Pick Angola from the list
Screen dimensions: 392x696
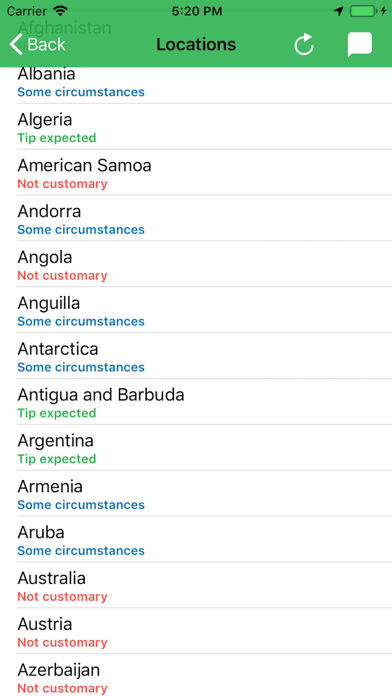(204, 264)
